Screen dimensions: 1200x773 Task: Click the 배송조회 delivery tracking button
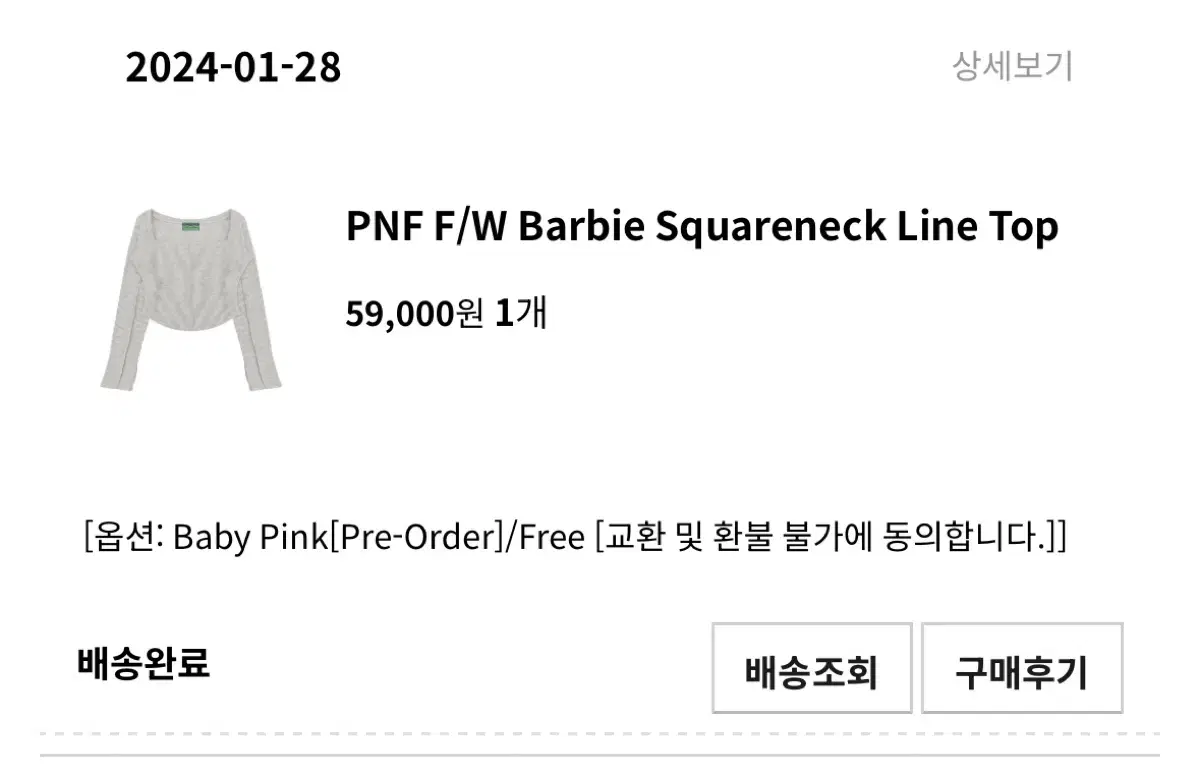[x=811, y=669]
